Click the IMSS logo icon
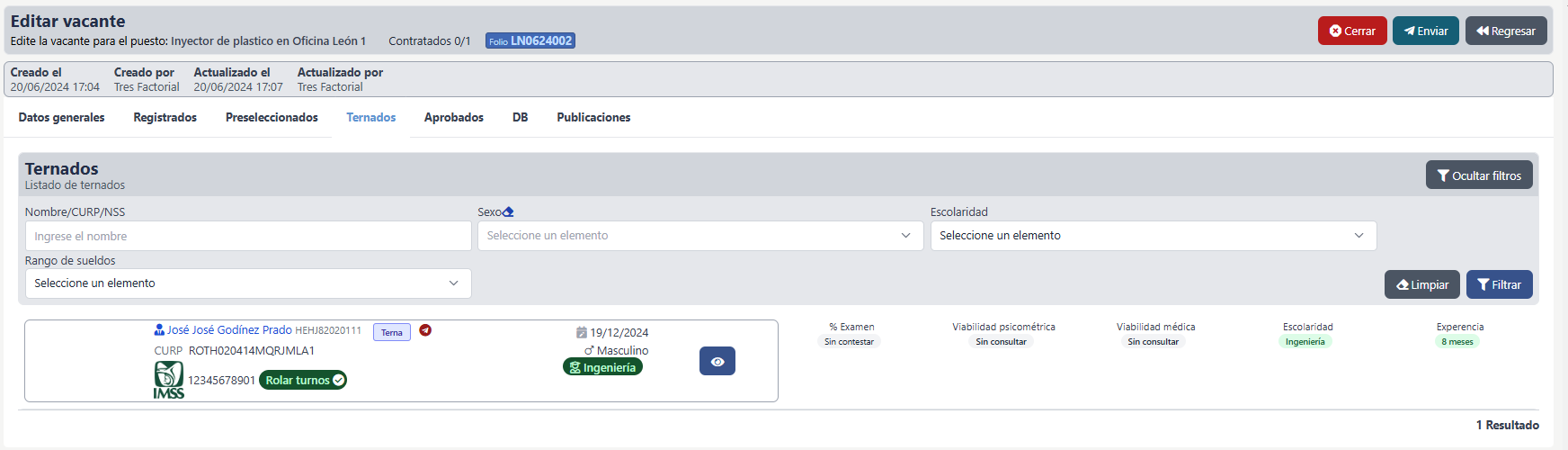This screenshot has height=450, width=1568. pyautogui.click(x=168, y=379)
